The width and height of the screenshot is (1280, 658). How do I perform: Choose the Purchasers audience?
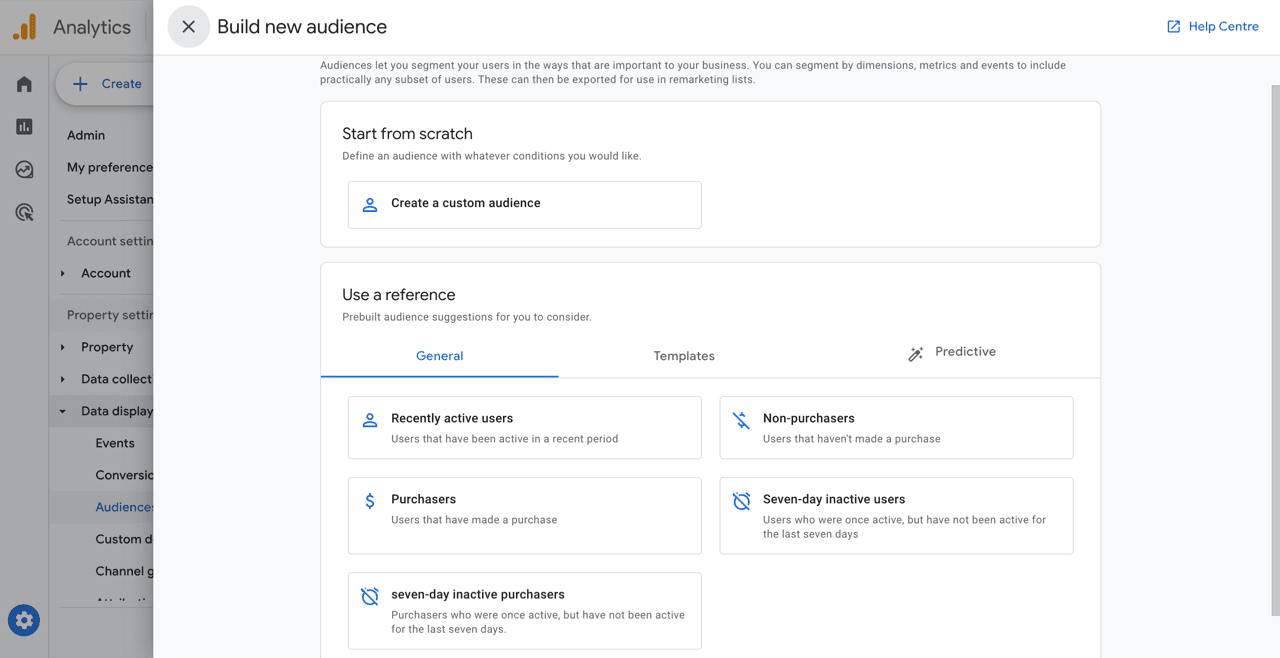[524, 516]
